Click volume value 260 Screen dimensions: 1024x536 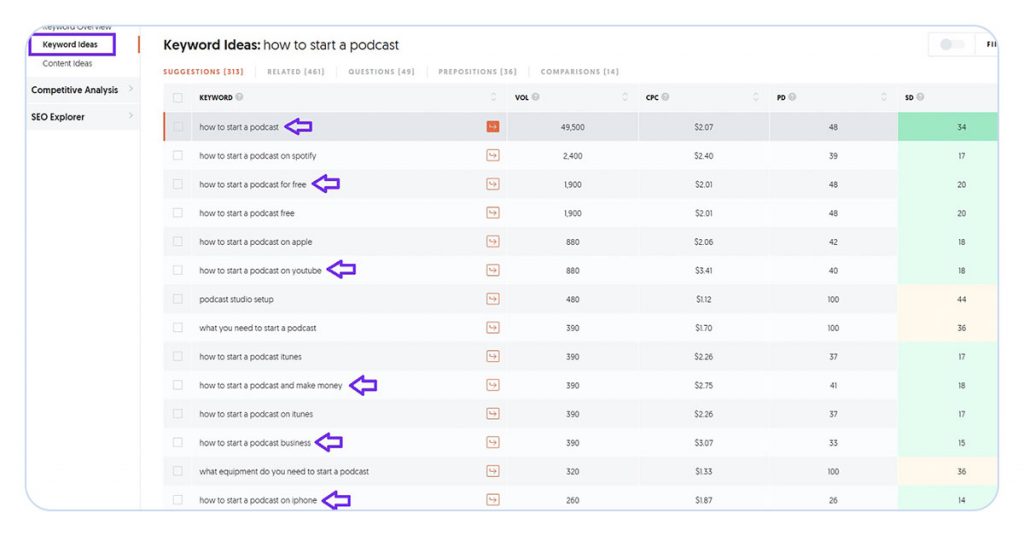pyautogui.click(x=573, y=501)
